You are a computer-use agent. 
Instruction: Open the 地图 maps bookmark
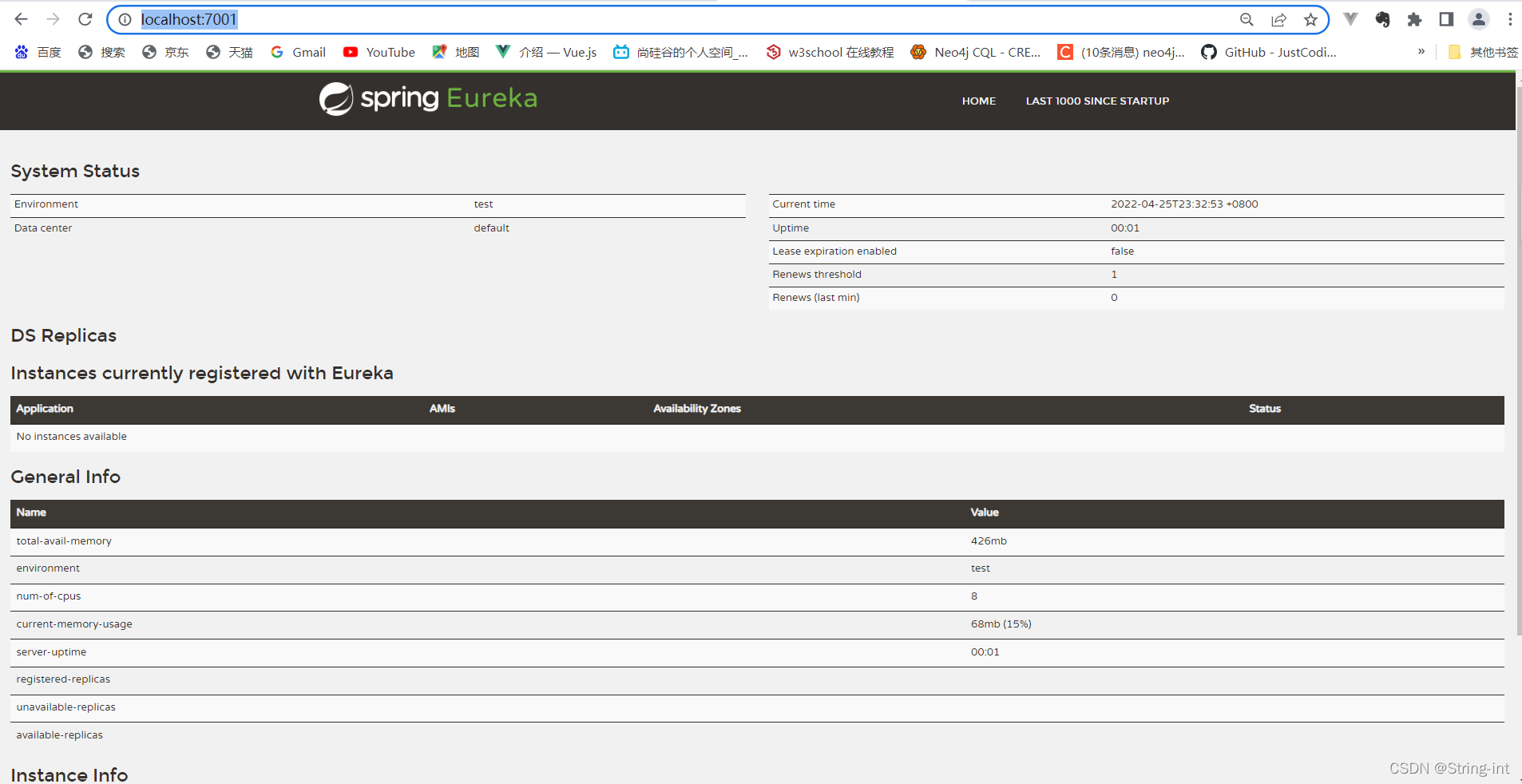(455, 52)
